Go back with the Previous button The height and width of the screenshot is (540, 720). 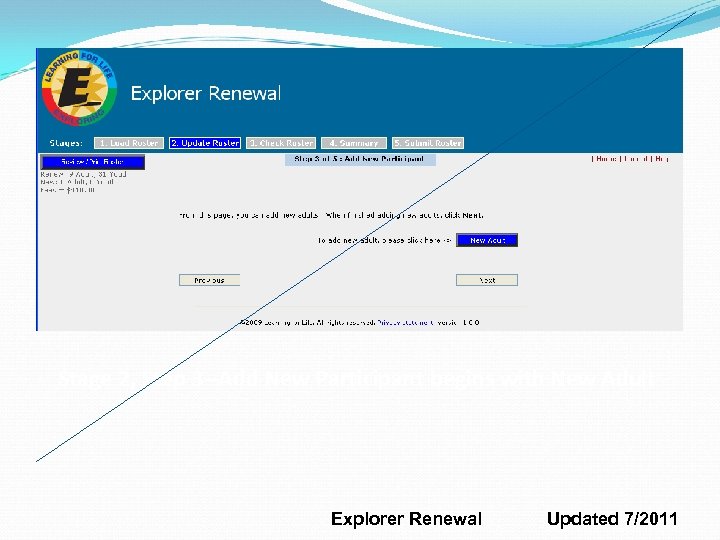coord(209,280)
